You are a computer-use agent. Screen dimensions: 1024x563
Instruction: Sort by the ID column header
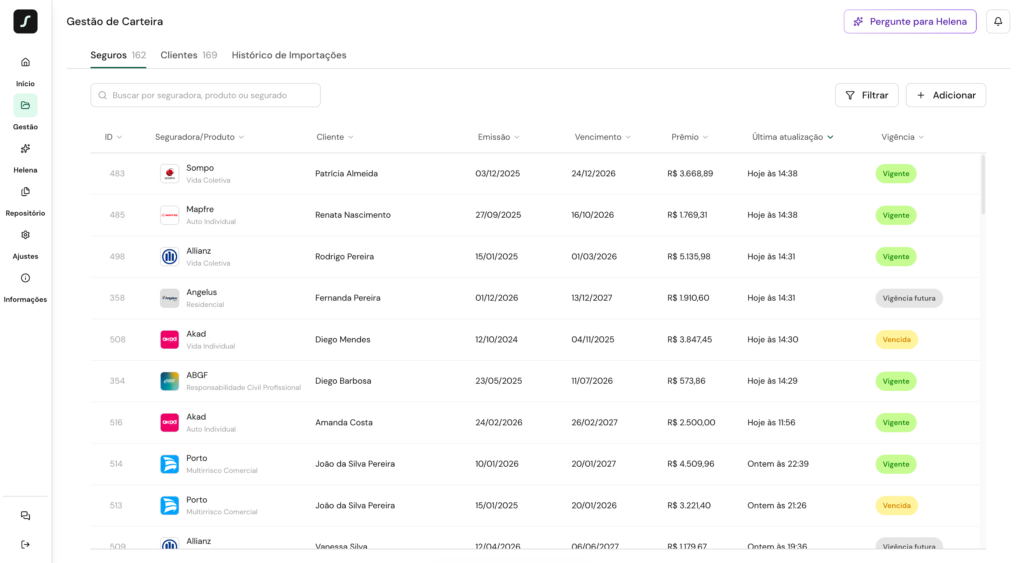[113, 137]
